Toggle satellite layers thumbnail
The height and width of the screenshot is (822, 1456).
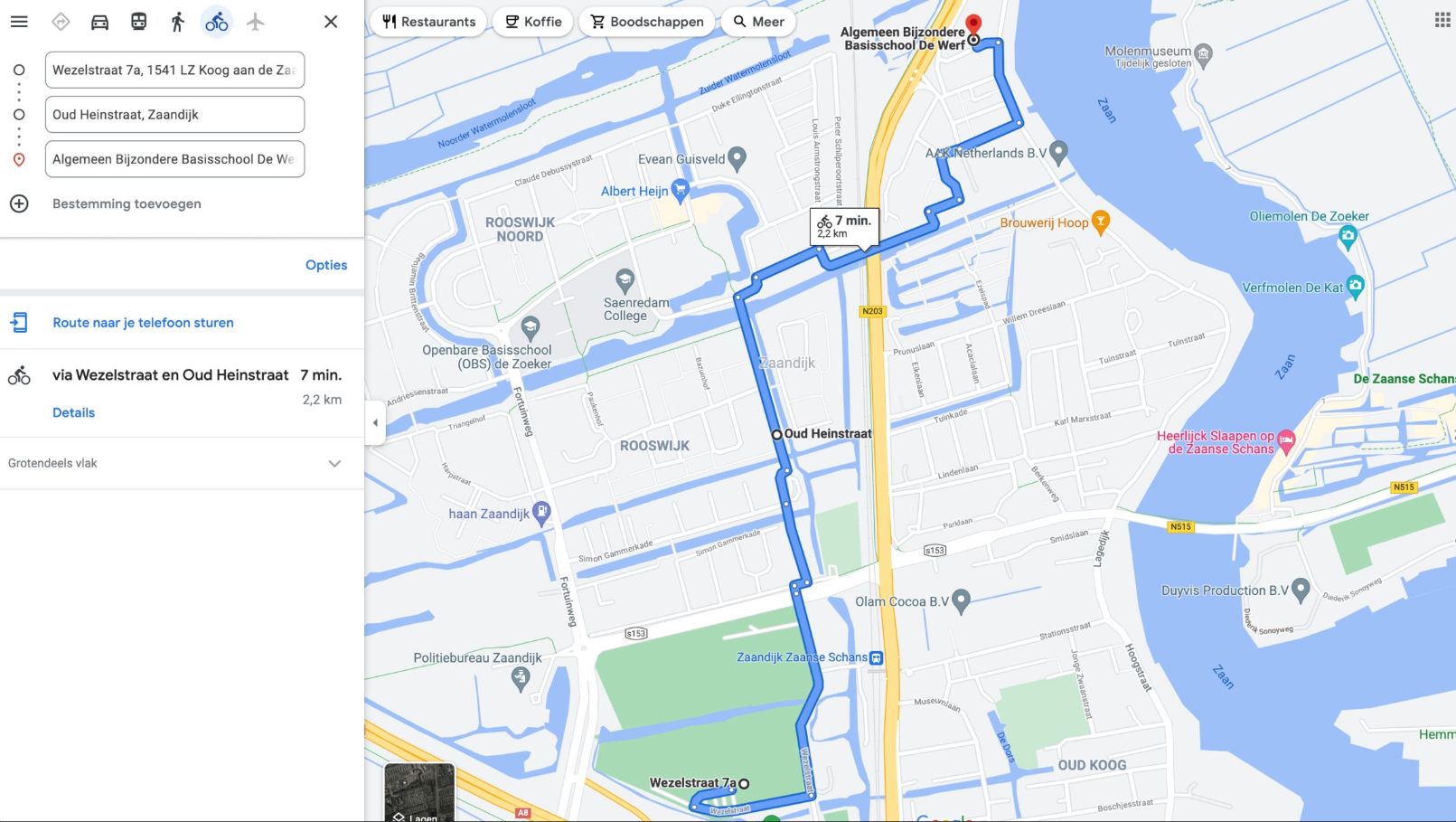[419, 793]
